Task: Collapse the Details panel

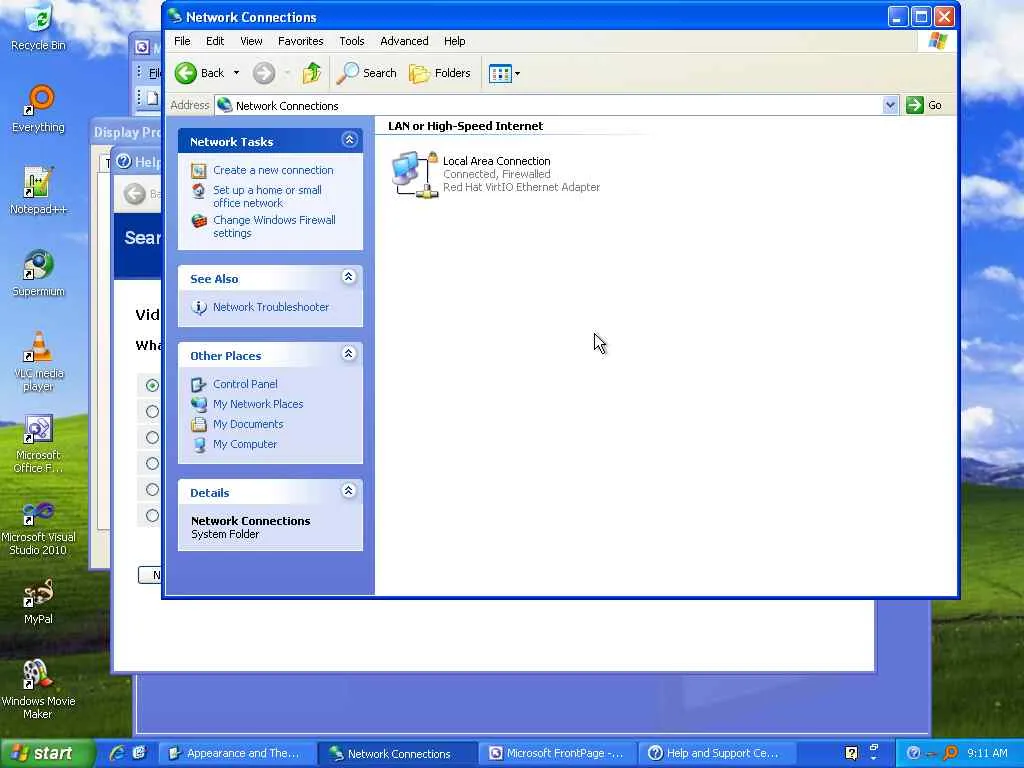Action: pos(349,491)
